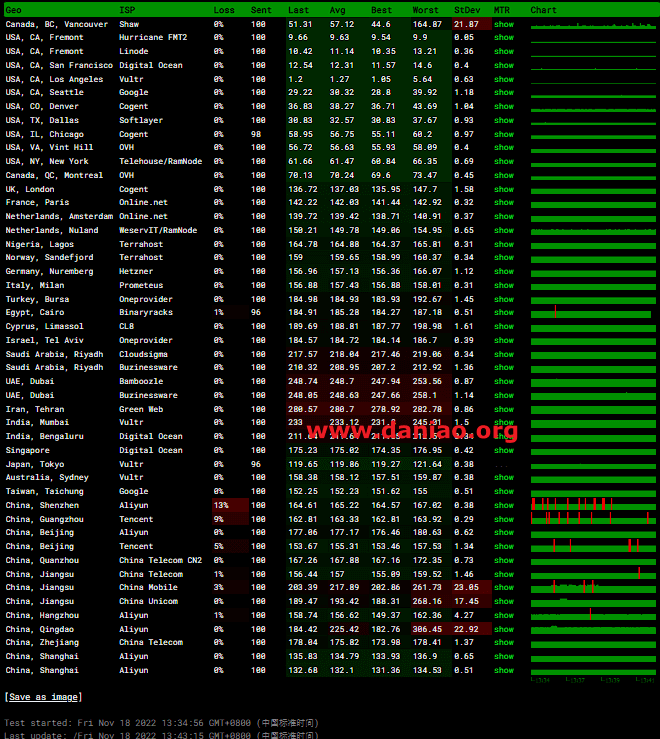This screenshot has height=739, width=660.
Task: Select StDev value 21.87 in Vancouver row
Action: (471, 25)
